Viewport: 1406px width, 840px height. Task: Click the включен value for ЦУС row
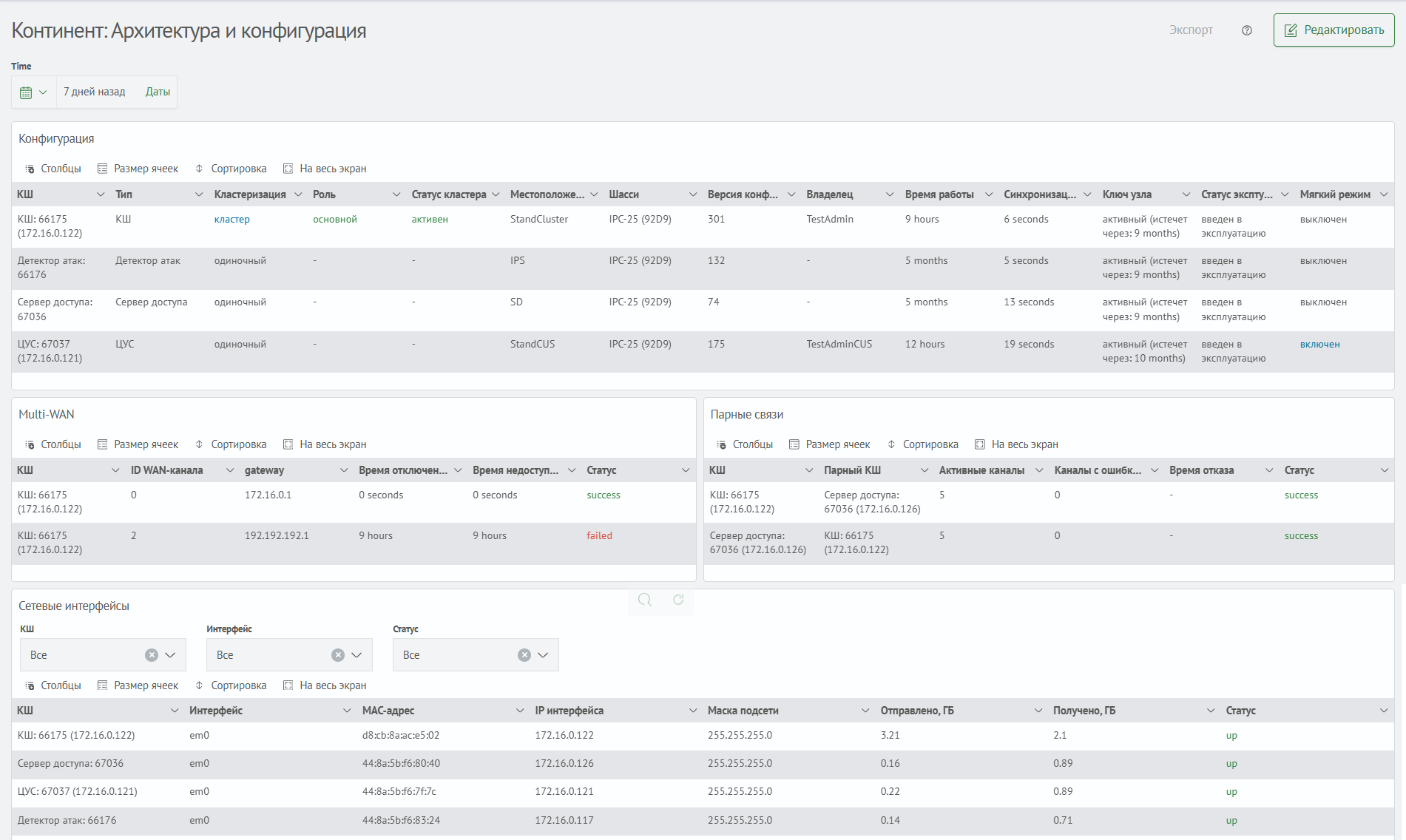tap(1319, 345)
